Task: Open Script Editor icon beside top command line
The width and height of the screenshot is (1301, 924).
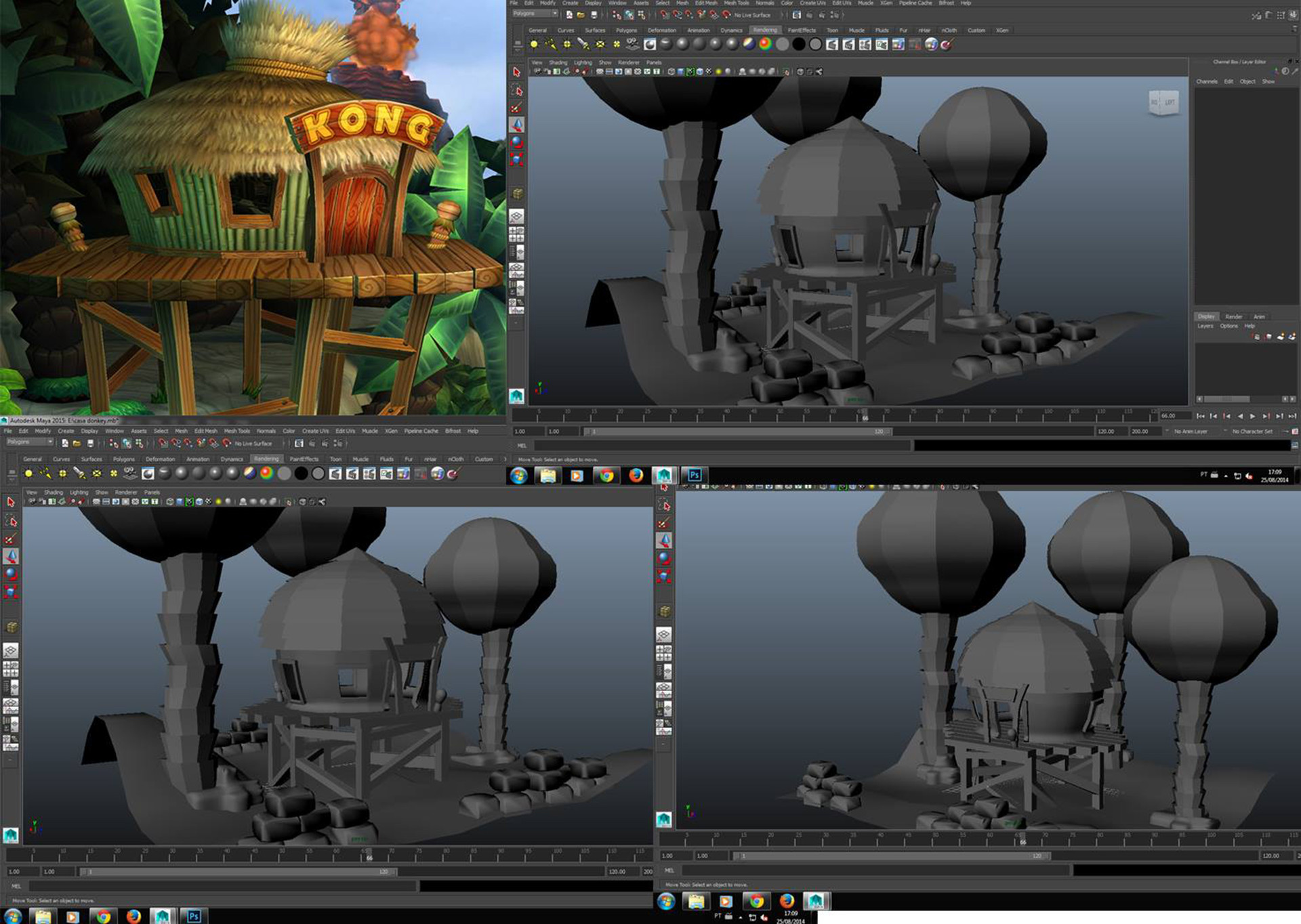Action: point(1295,445)
